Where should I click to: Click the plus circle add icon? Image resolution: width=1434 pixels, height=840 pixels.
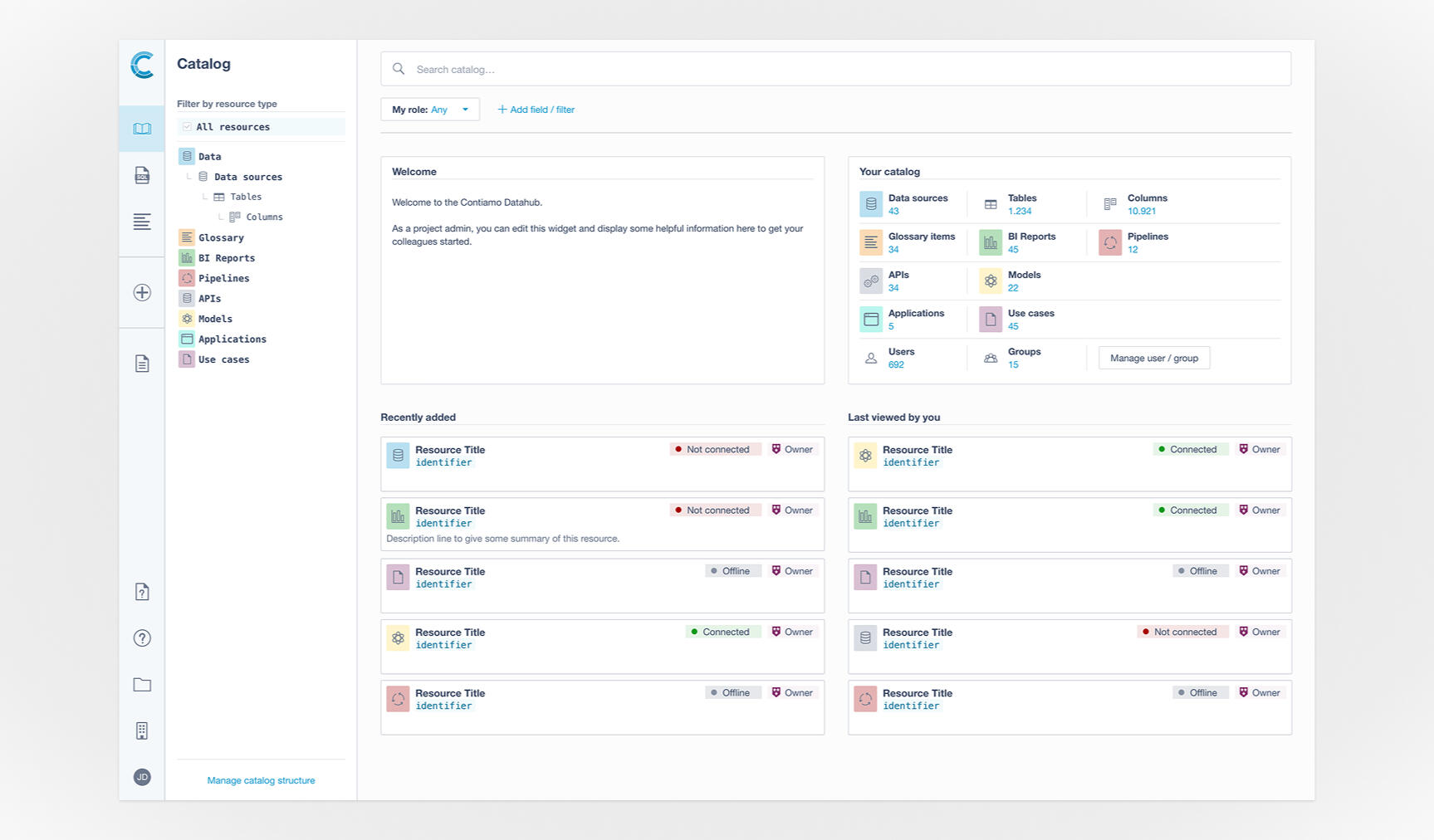pyautogui.click(x=142, y=293)
